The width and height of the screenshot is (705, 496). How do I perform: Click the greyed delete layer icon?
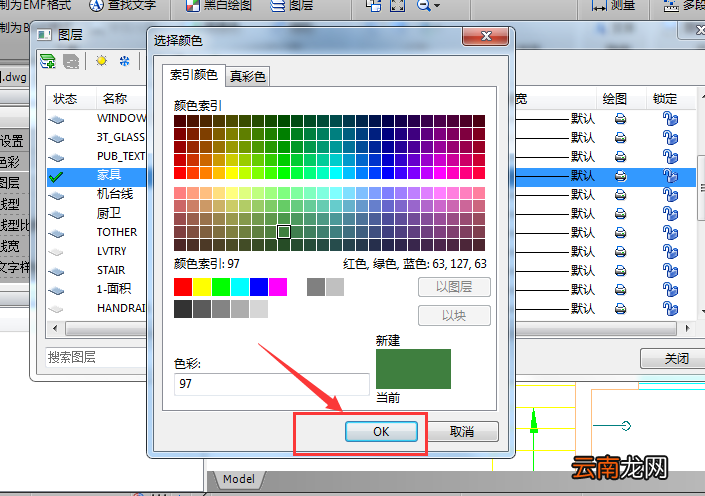point(71,61)
